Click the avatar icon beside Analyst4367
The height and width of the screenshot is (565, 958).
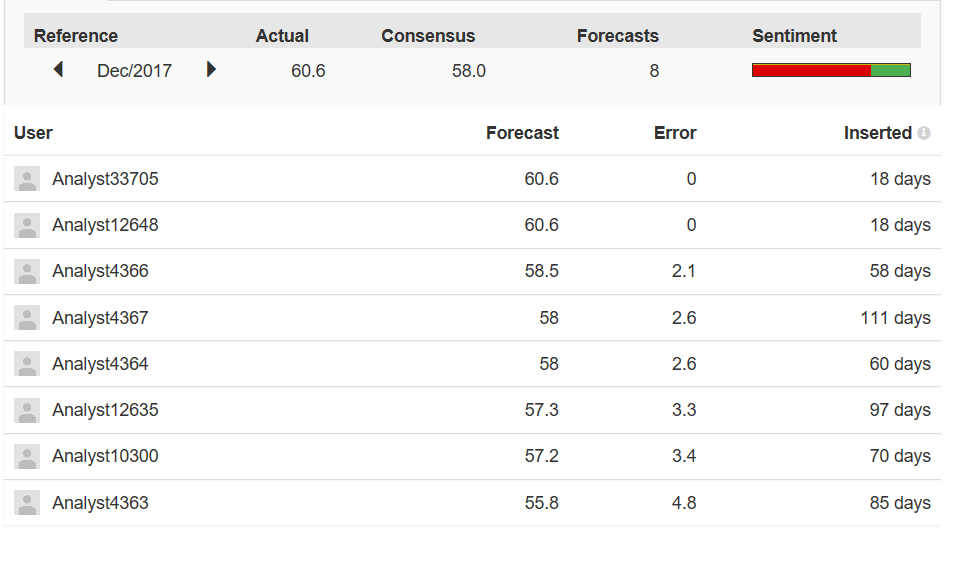(27, 318)
